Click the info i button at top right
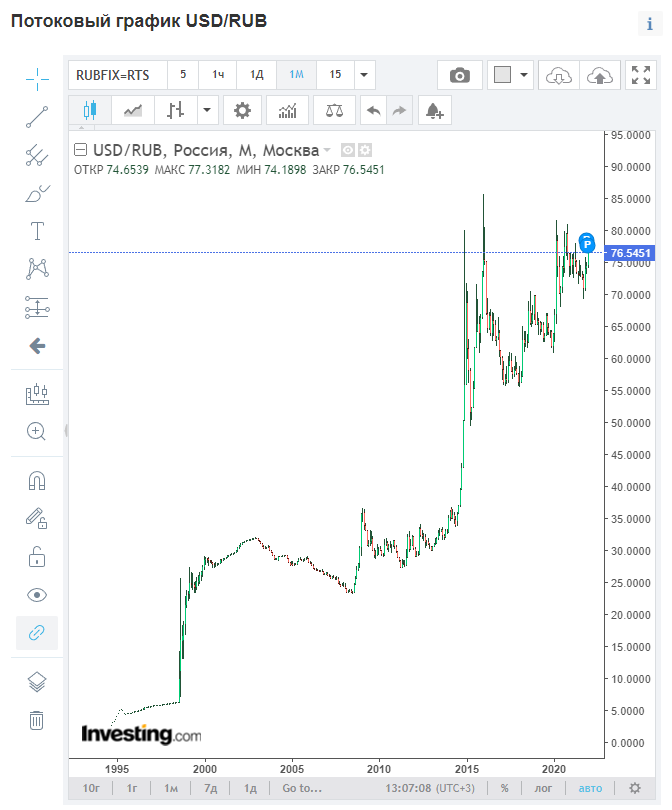The height and width of the screenshot is (810, 672). 649,24
